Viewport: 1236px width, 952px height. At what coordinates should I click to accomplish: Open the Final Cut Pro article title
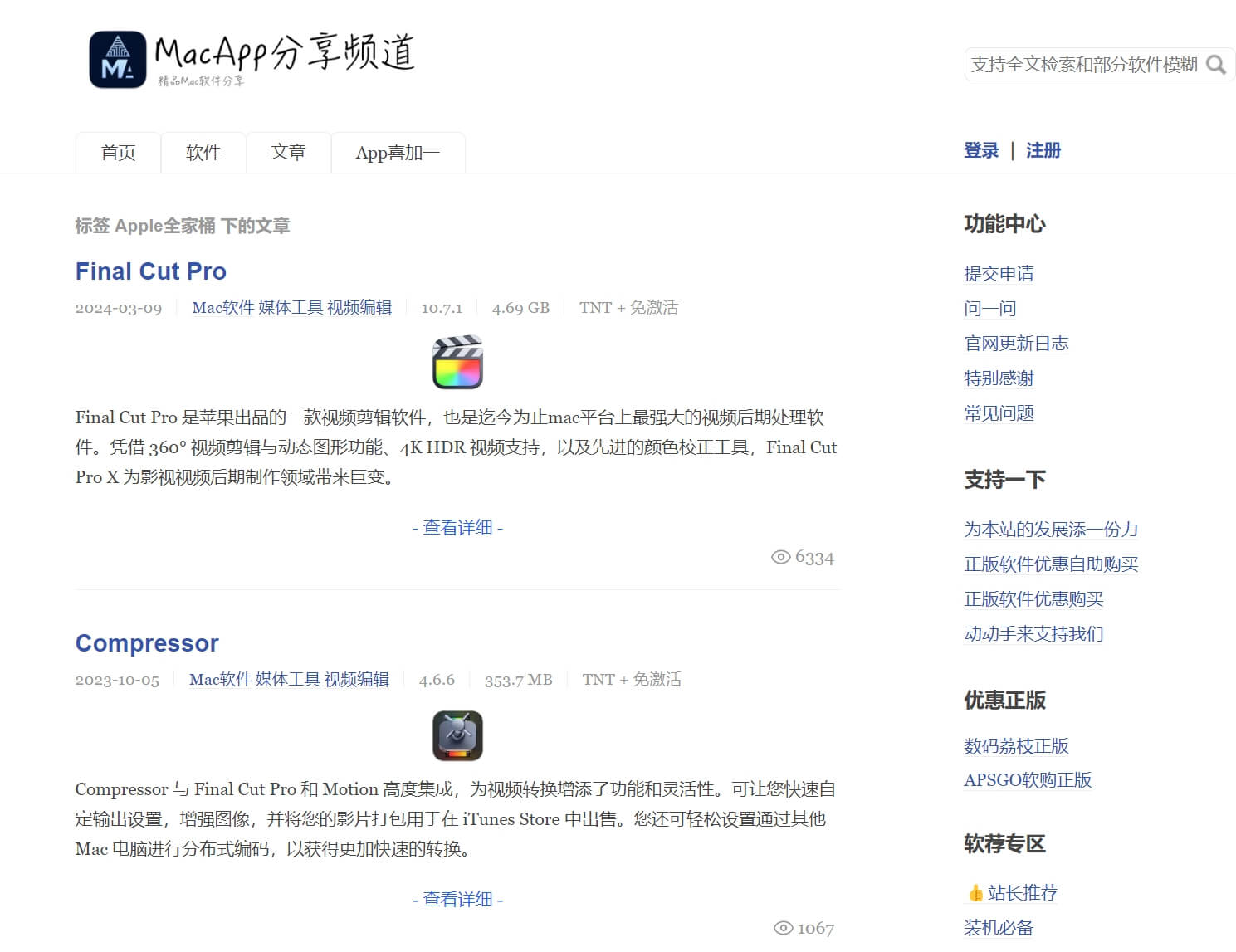click(151, 271)
